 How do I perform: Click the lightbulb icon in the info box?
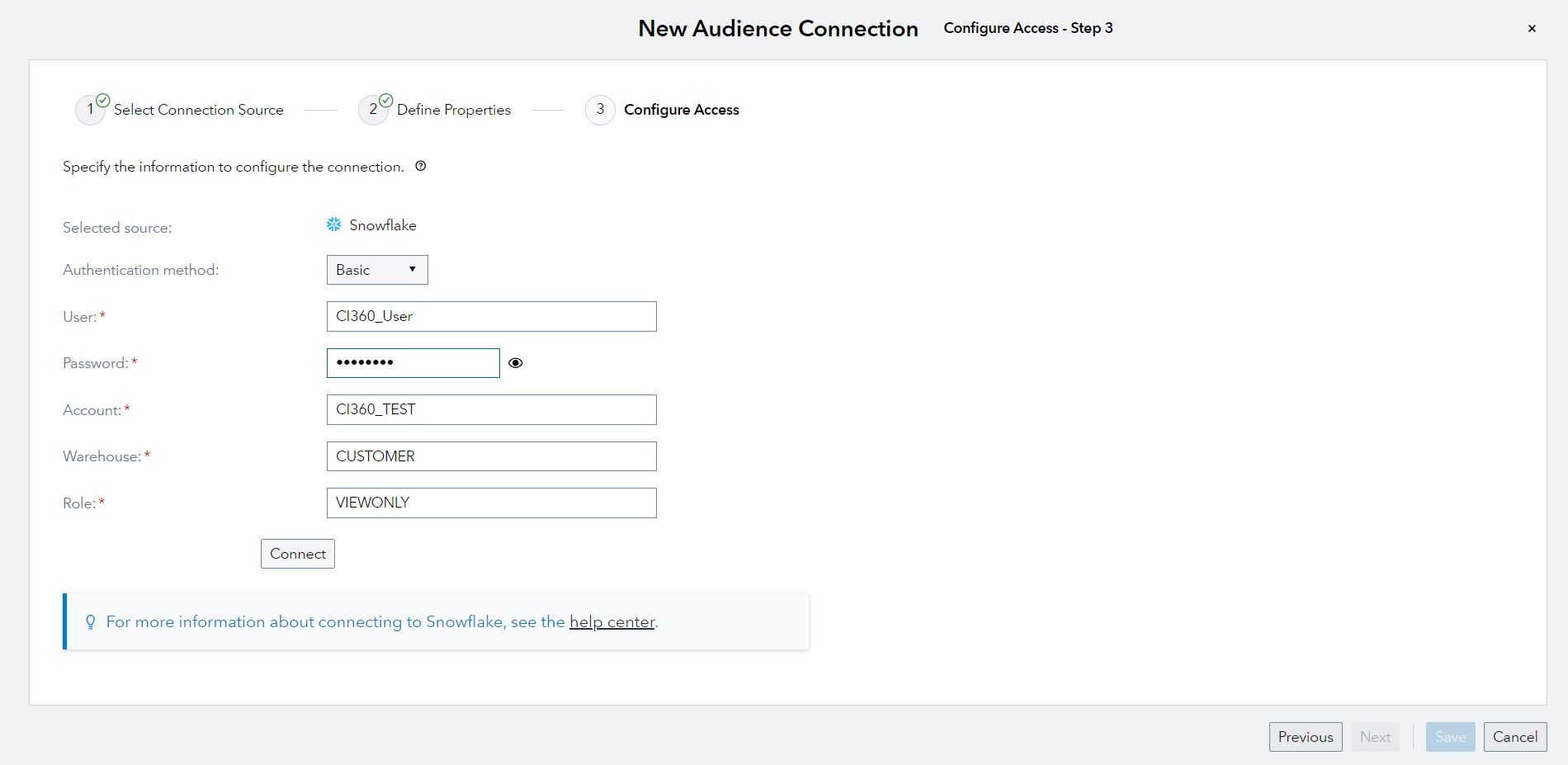click(x=91, y=621)
